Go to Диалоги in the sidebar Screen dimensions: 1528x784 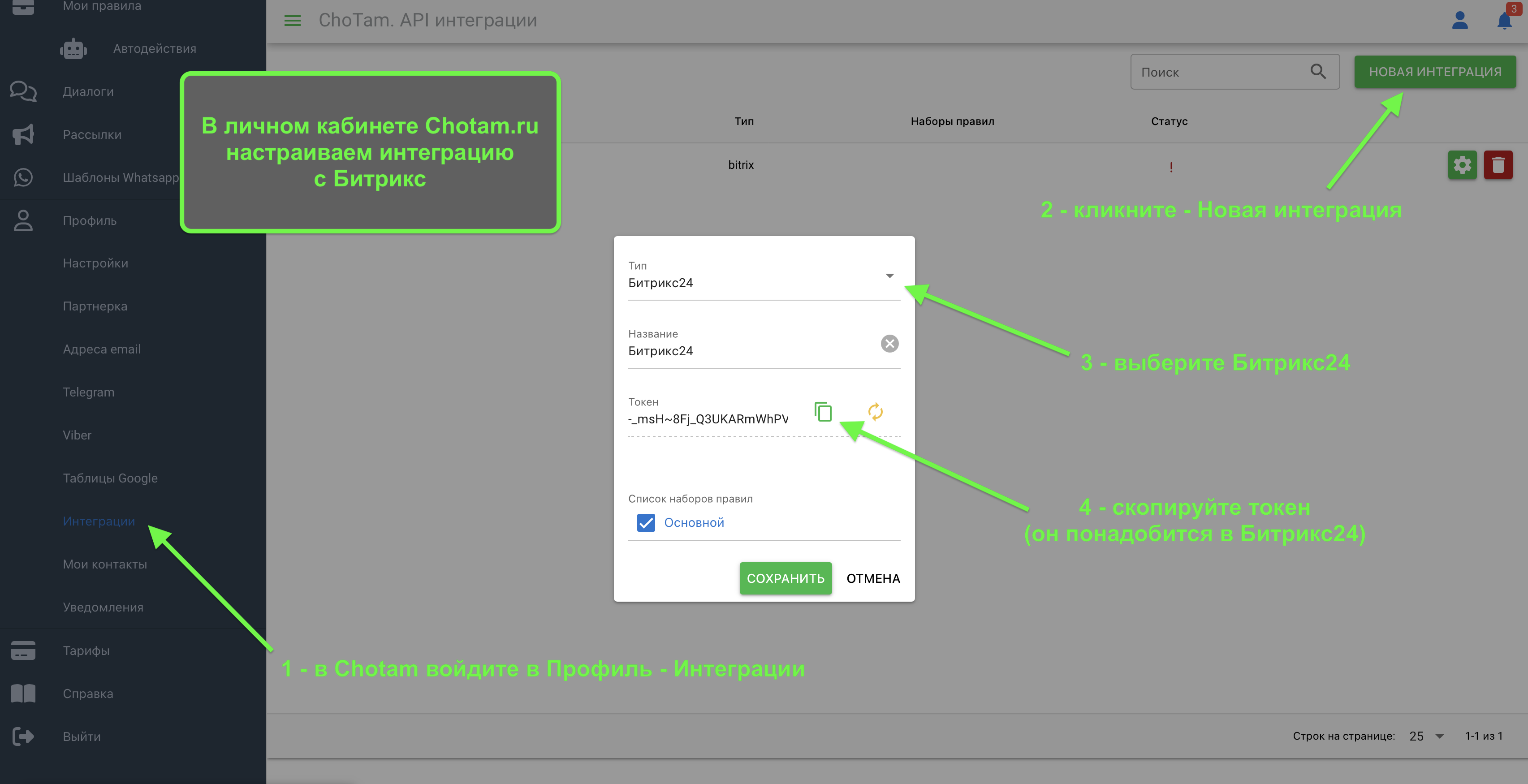tap(88, 91)
